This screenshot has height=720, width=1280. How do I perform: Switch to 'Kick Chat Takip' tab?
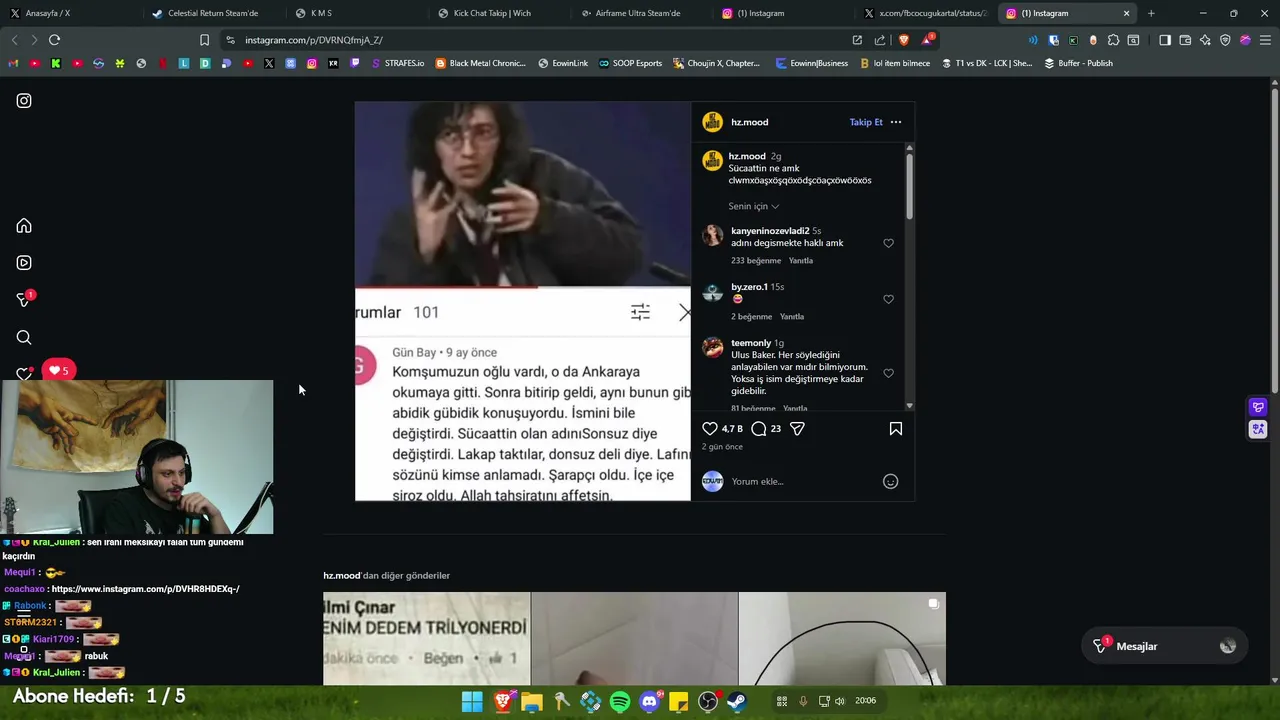(x=498, y=13)
